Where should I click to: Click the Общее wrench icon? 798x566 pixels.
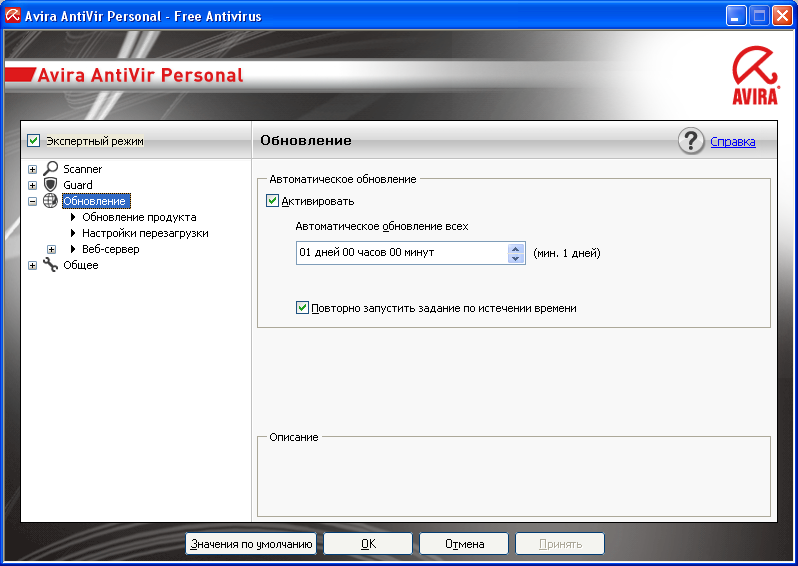(x=50, y=265)
